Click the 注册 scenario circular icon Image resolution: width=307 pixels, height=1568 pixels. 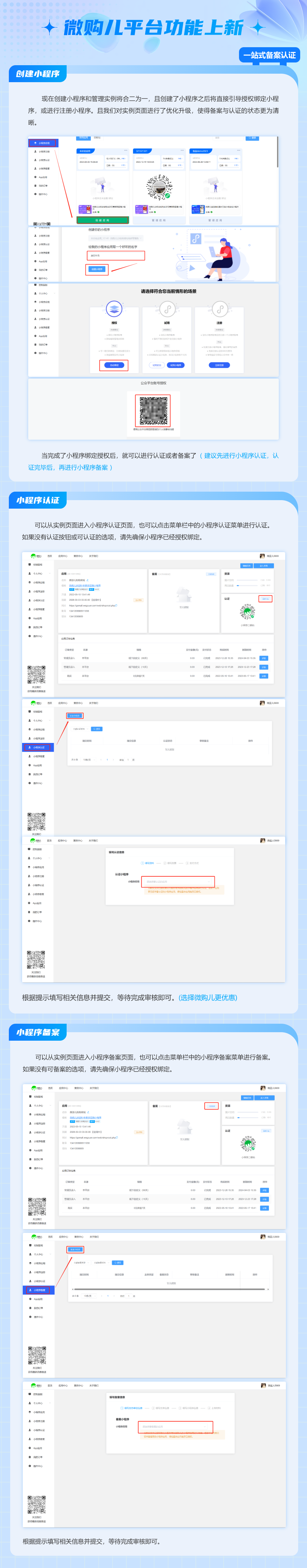click(x=219, y=309)
